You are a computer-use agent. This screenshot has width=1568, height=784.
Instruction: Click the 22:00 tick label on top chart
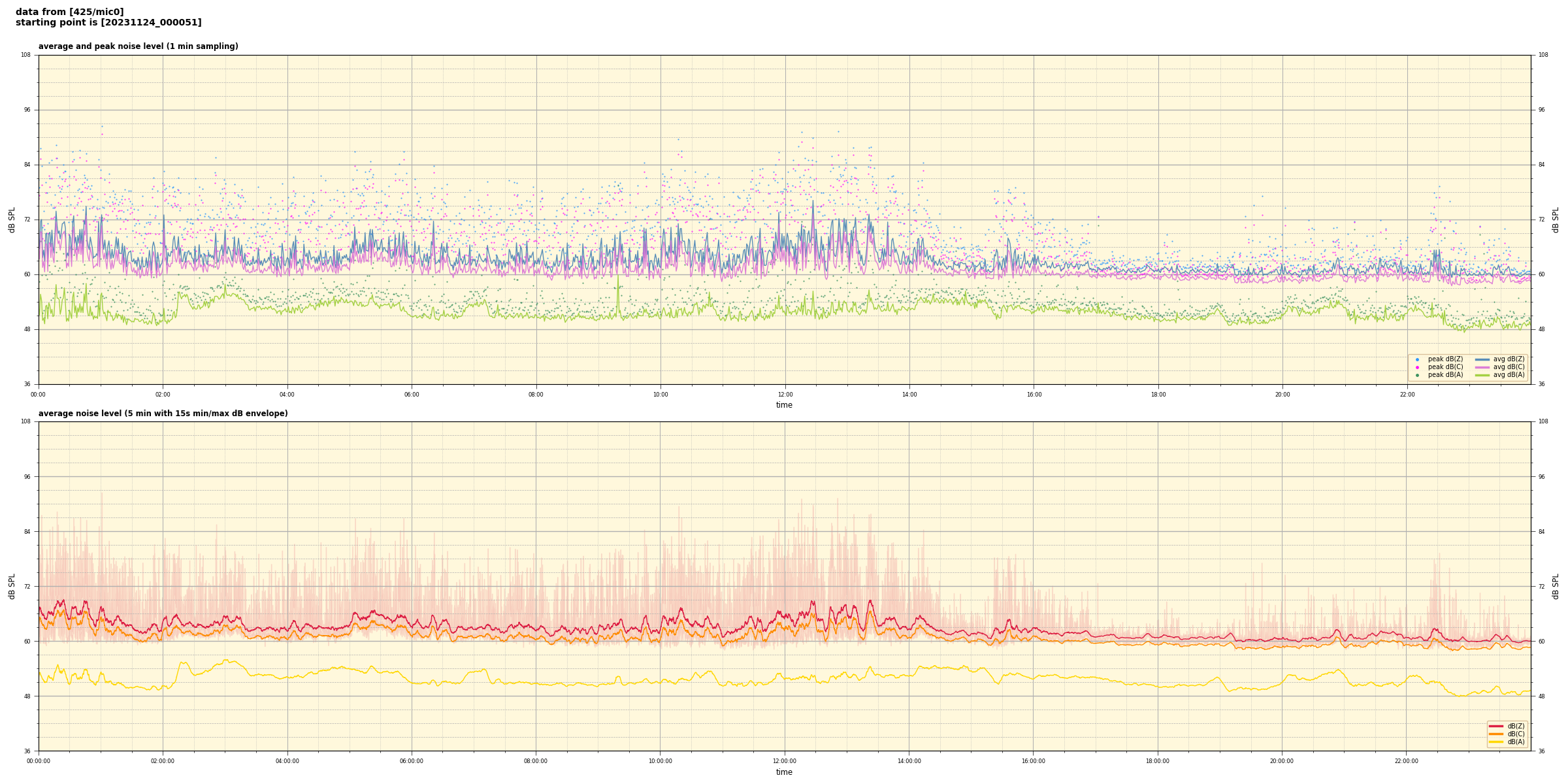pyautogui.click(x=1407, y=395)
